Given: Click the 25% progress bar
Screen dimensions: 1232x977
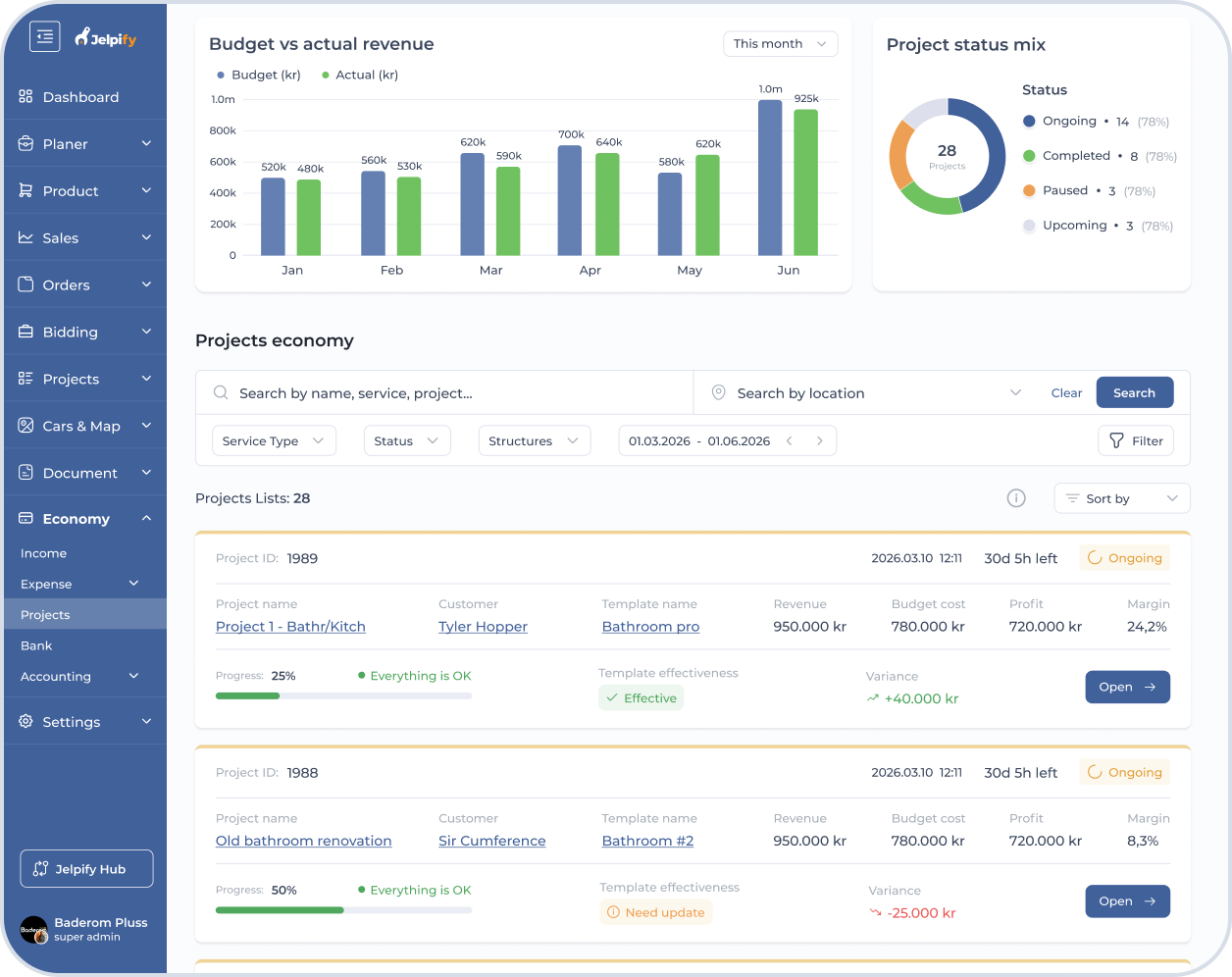Looking at the screenshot, I should point(343,695).
